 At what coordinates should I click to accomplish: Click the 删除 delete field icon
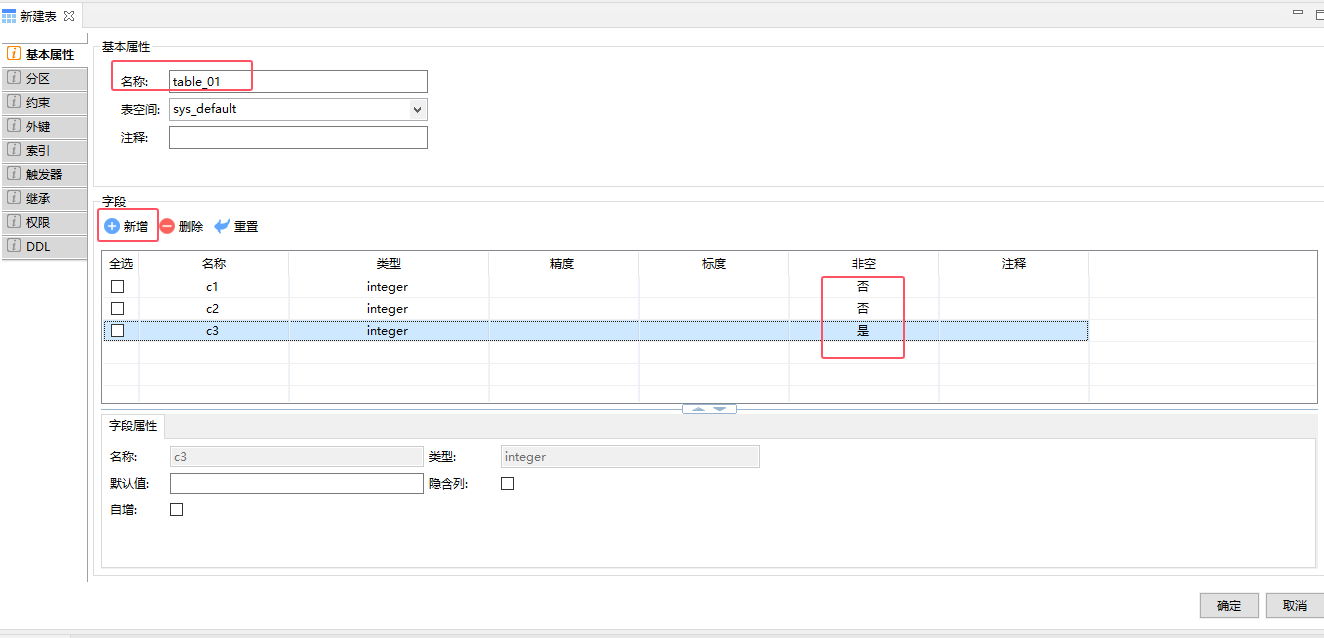click(167, 226)
